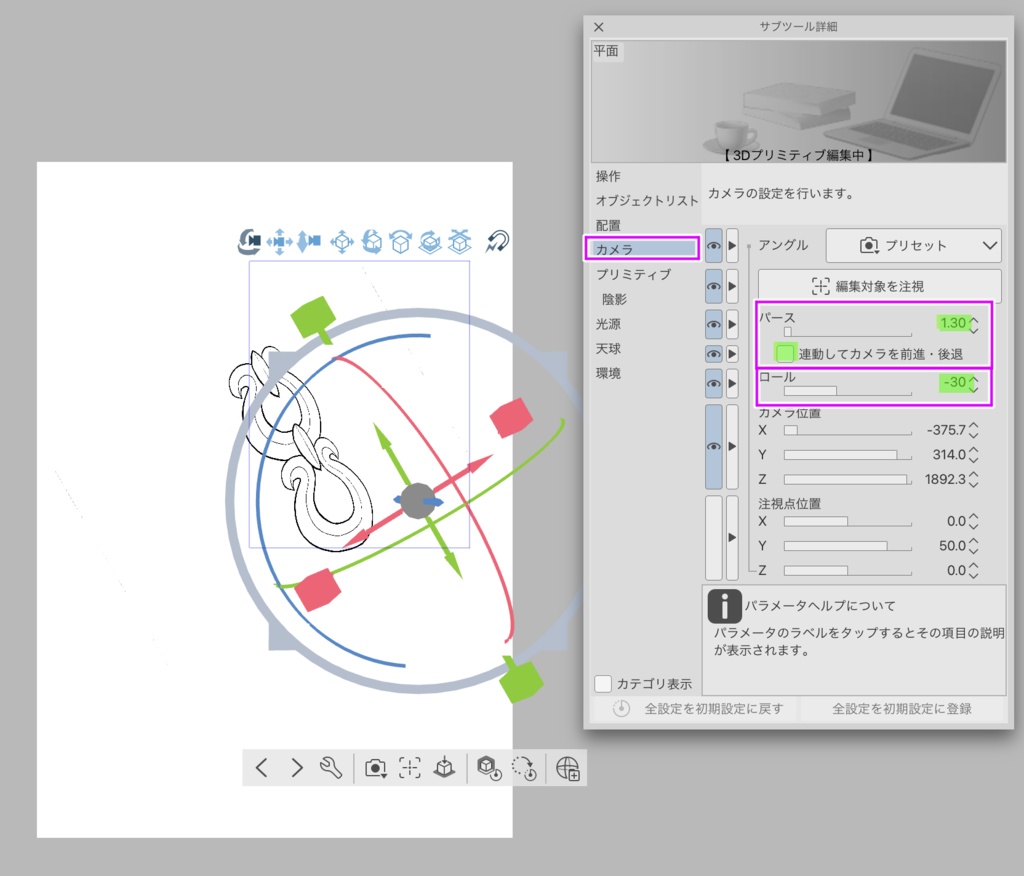
Task: Select the camera rotate tool icon
Action: pyautogui.click(x=250, y=241)
